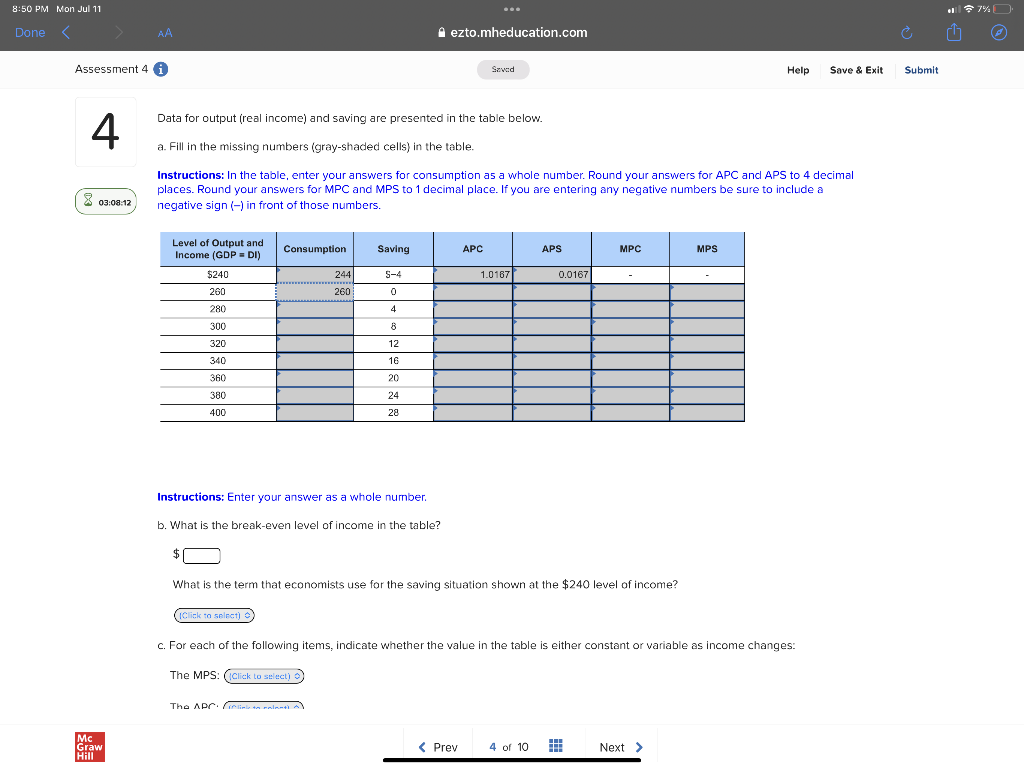The image size is (1024, 768).
Task: Click the McGraw Hill logo
Action: click(x=88, y=746)
